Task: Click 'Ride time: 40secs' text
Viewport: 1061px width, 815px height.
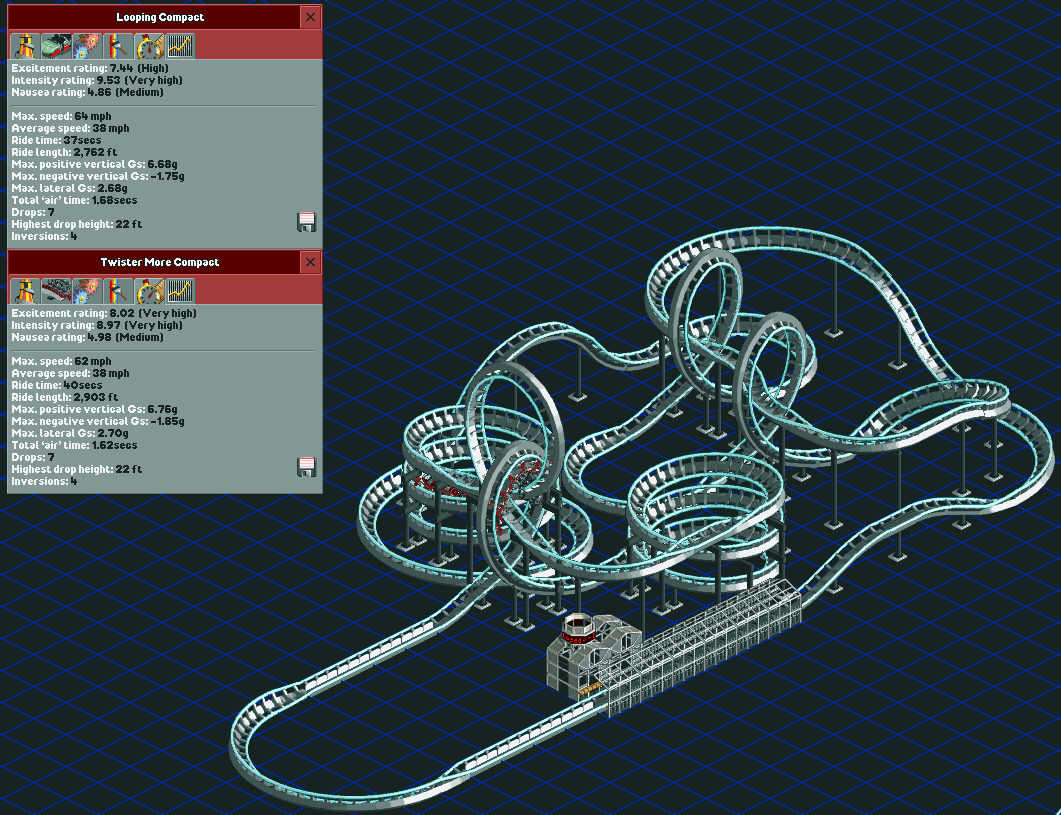Action: 57,385
